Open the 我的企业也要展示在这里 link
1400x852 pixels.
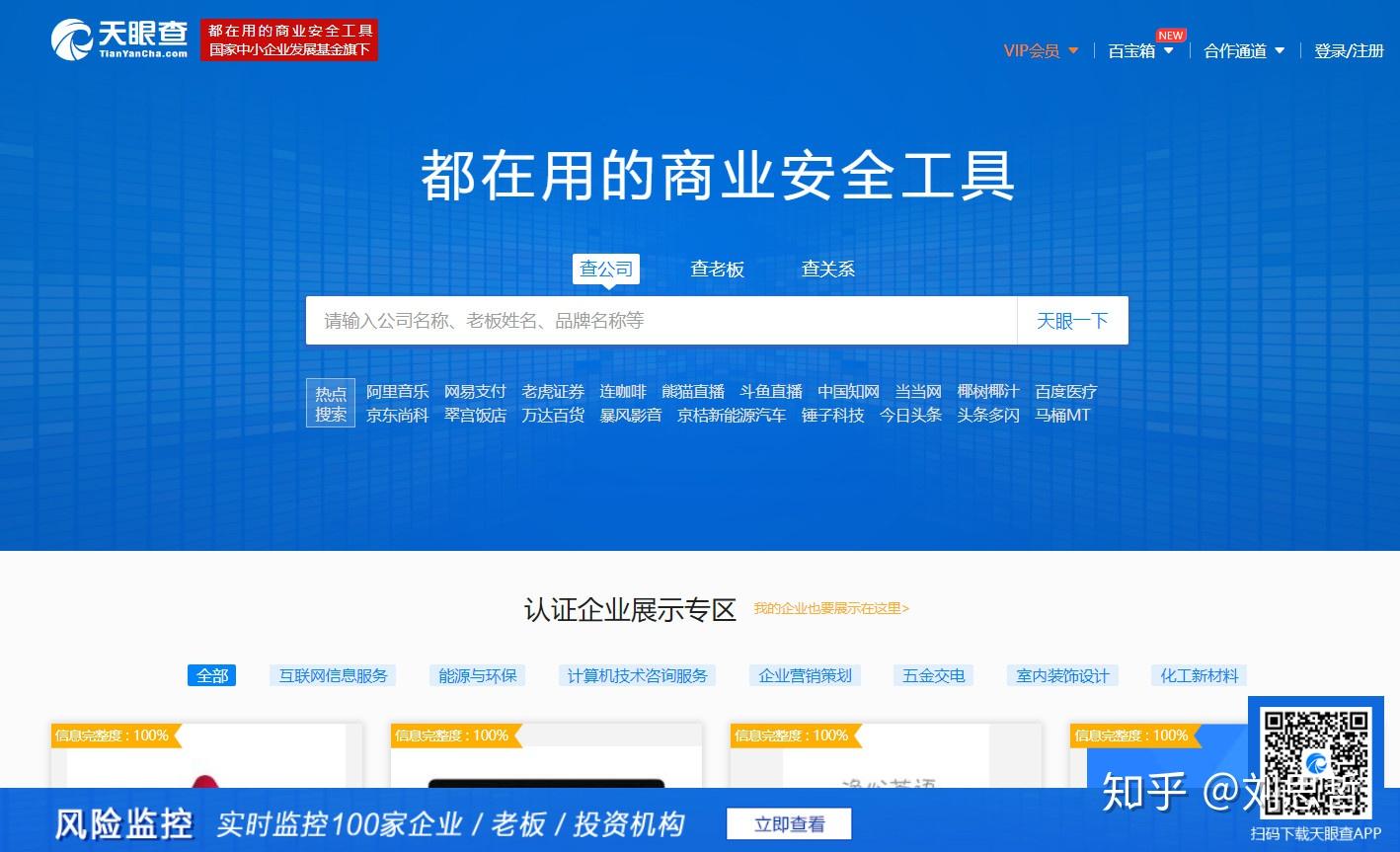(x=831, y=609)
